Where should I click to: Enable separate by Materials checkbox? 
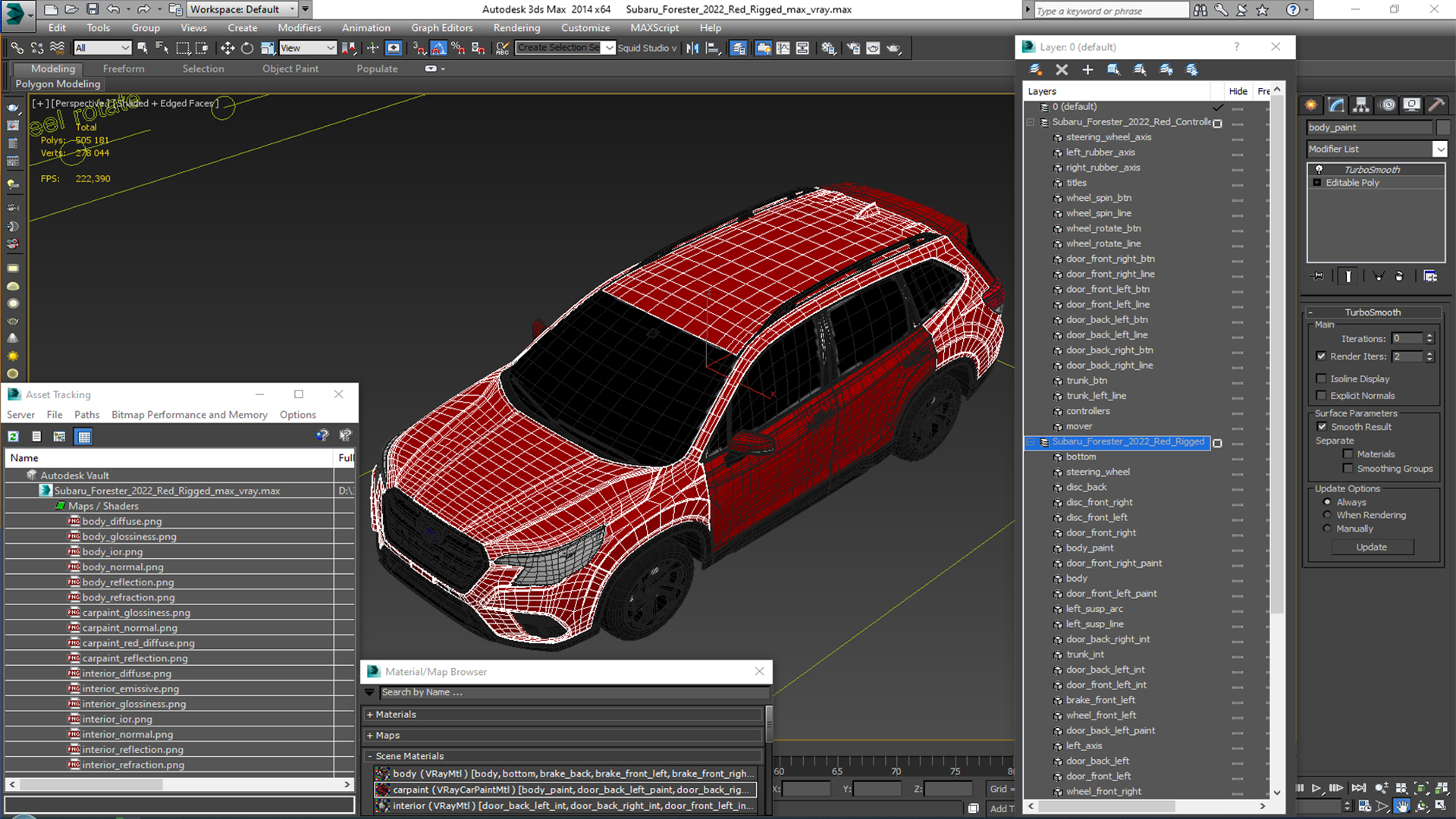1348,454
